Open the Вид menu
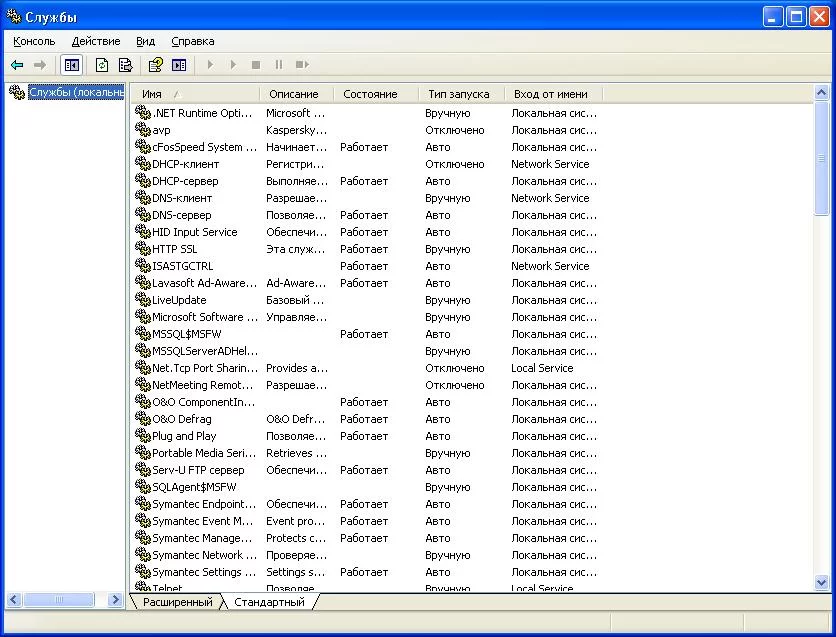836x637 pixels. 146,41
